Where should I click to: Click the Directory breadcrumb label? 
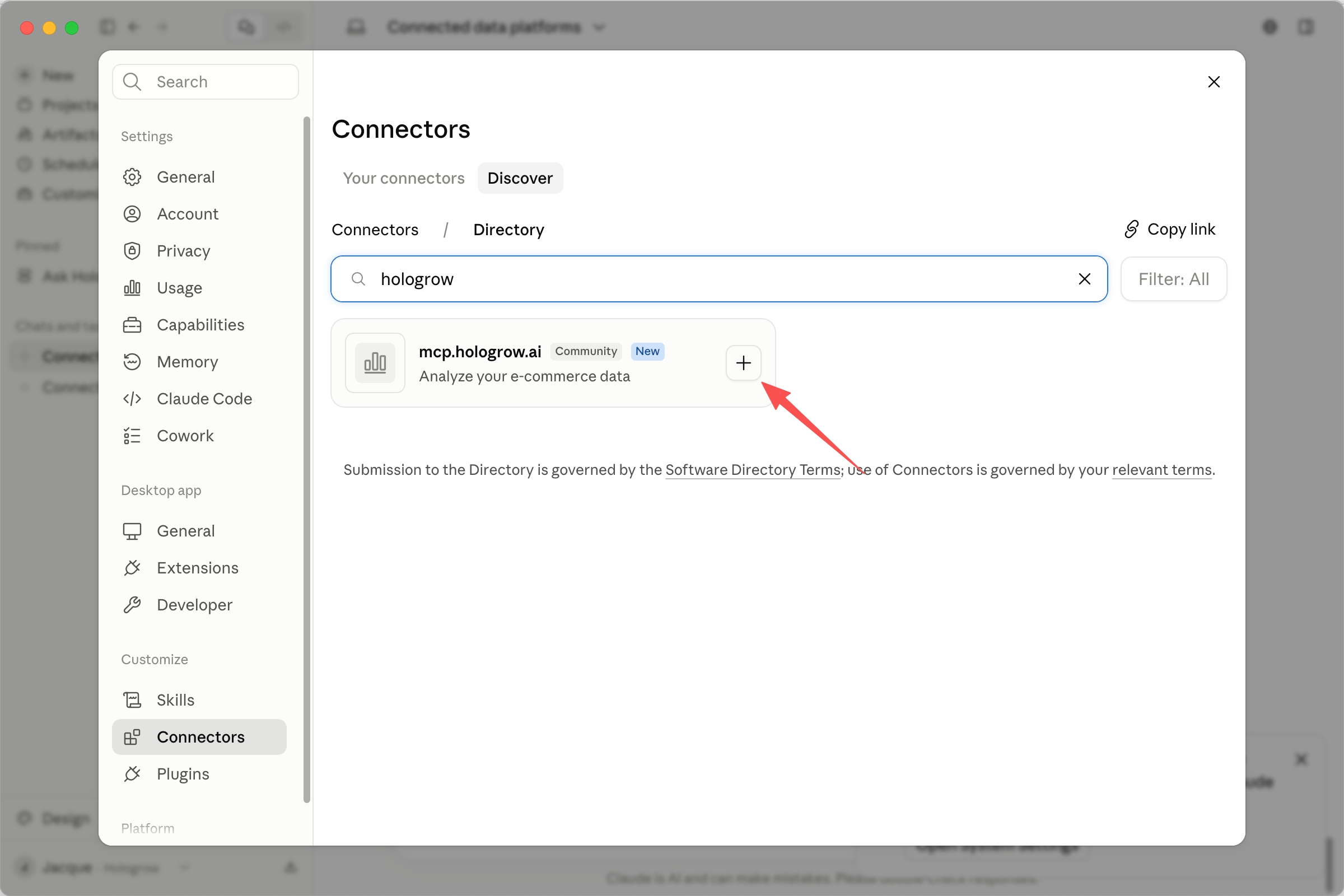pyautogui.click(x=508, y=230)
